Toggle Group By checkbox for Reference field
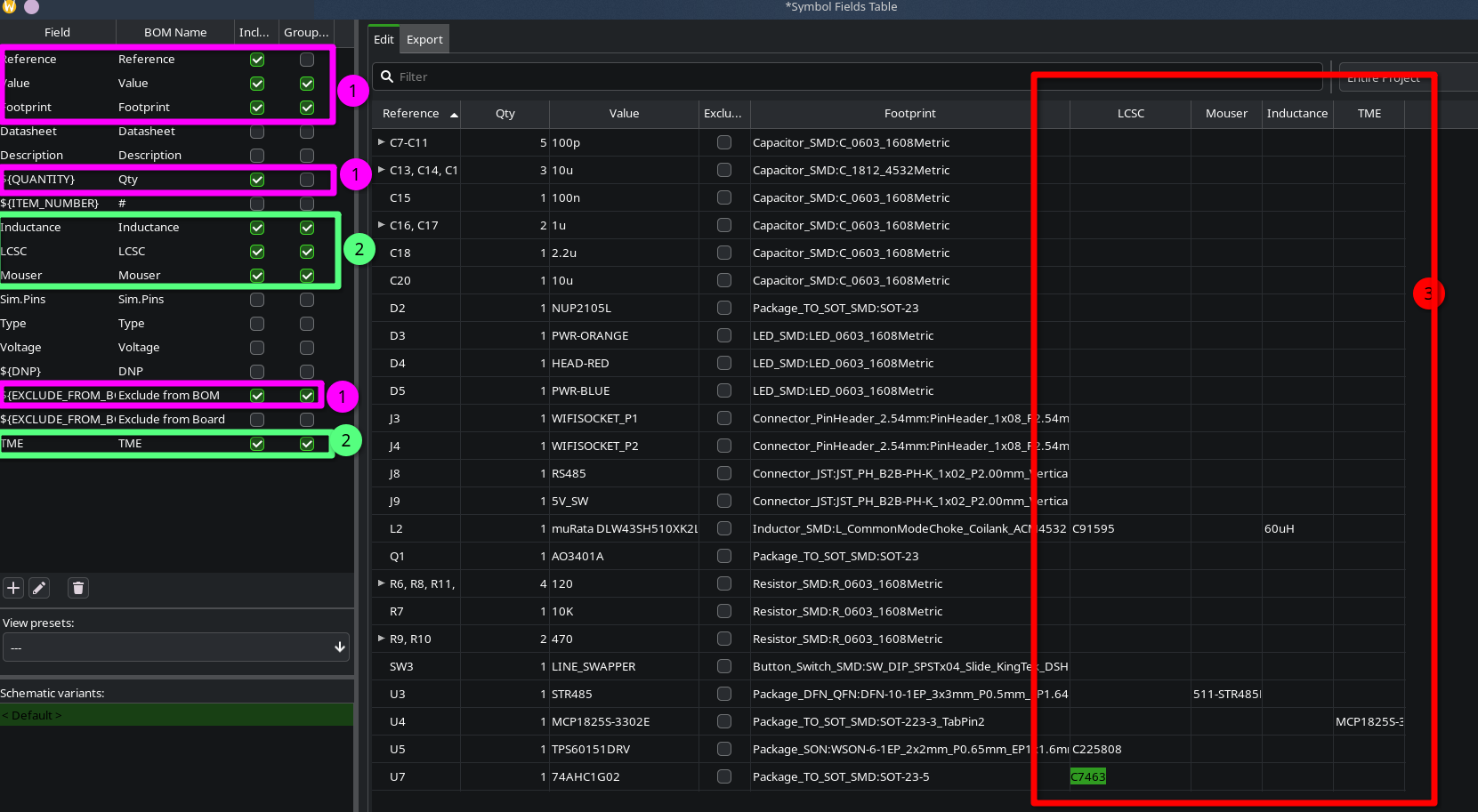The height and width of the screenshot is (812, 1478). point(307,60)
